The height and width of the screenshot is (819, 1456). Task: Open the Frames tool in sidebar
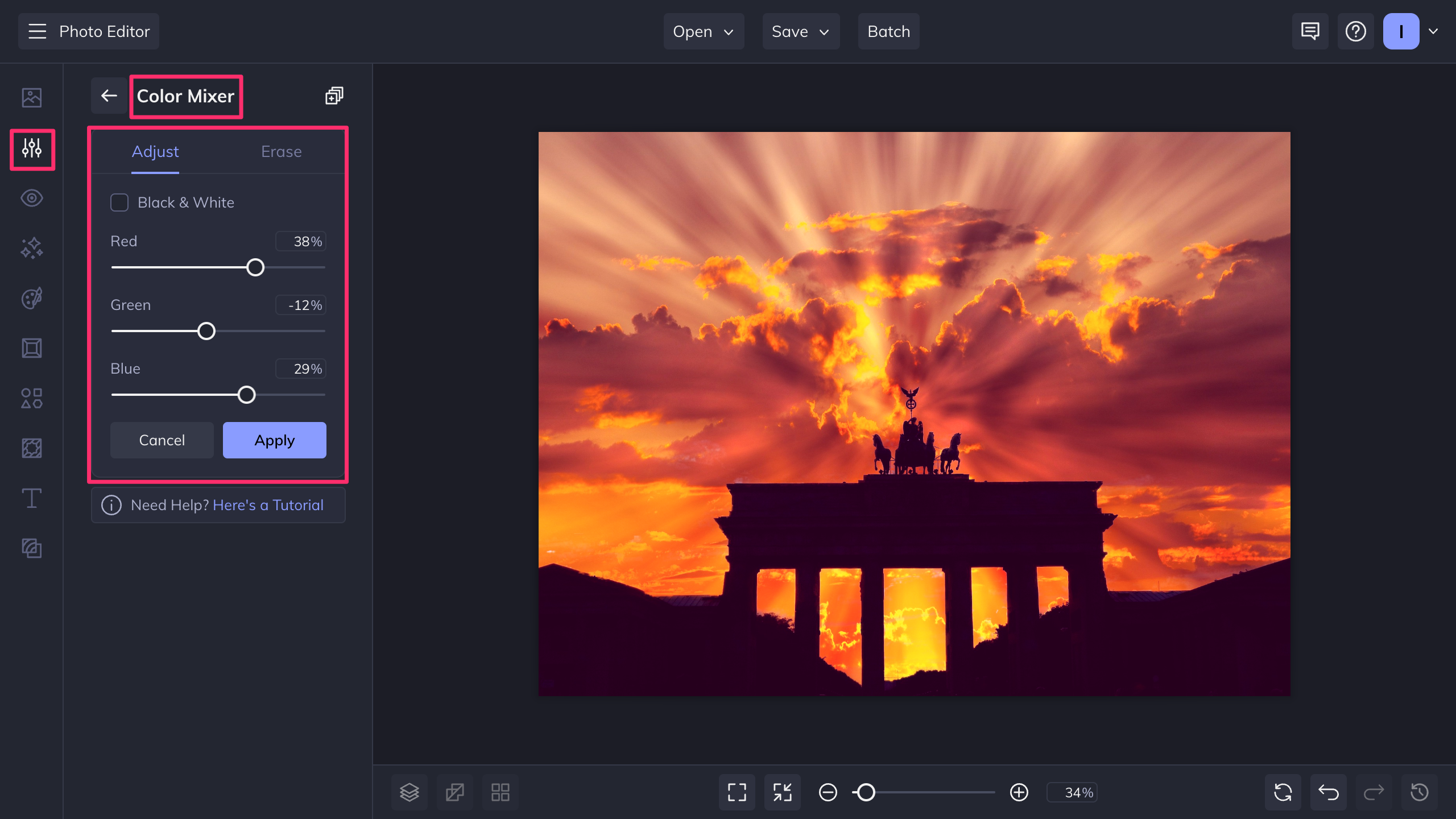(x=32, y=348)
